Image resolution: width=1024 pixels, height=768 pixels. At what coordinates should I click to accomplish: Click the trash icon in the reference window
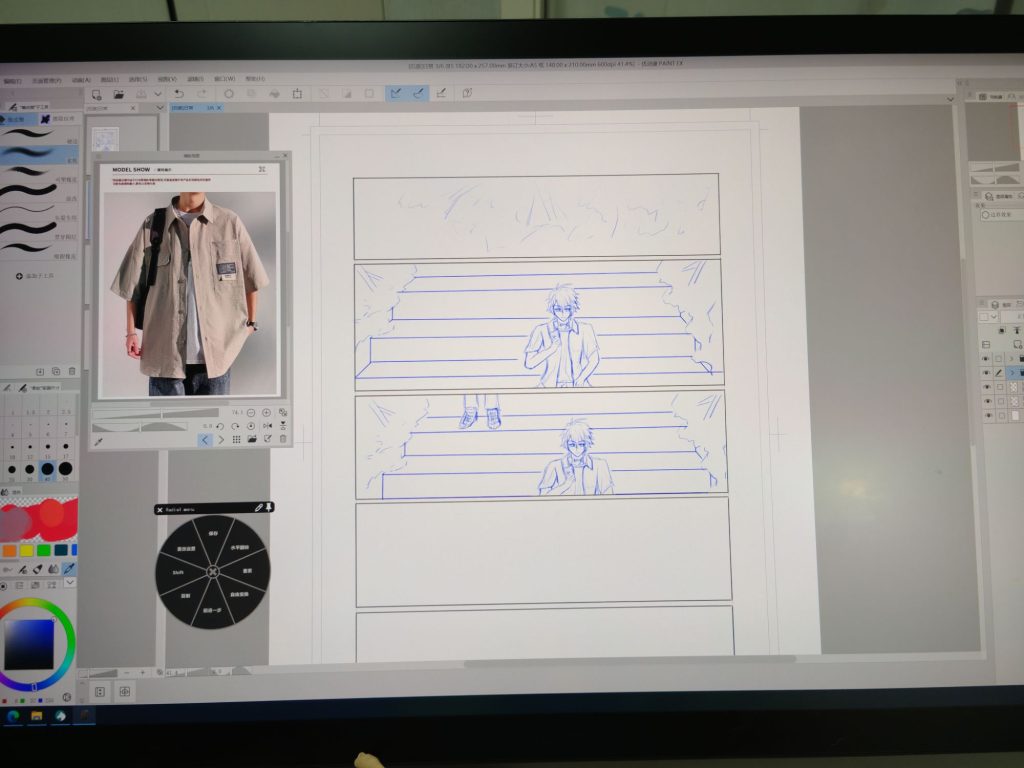283,439
